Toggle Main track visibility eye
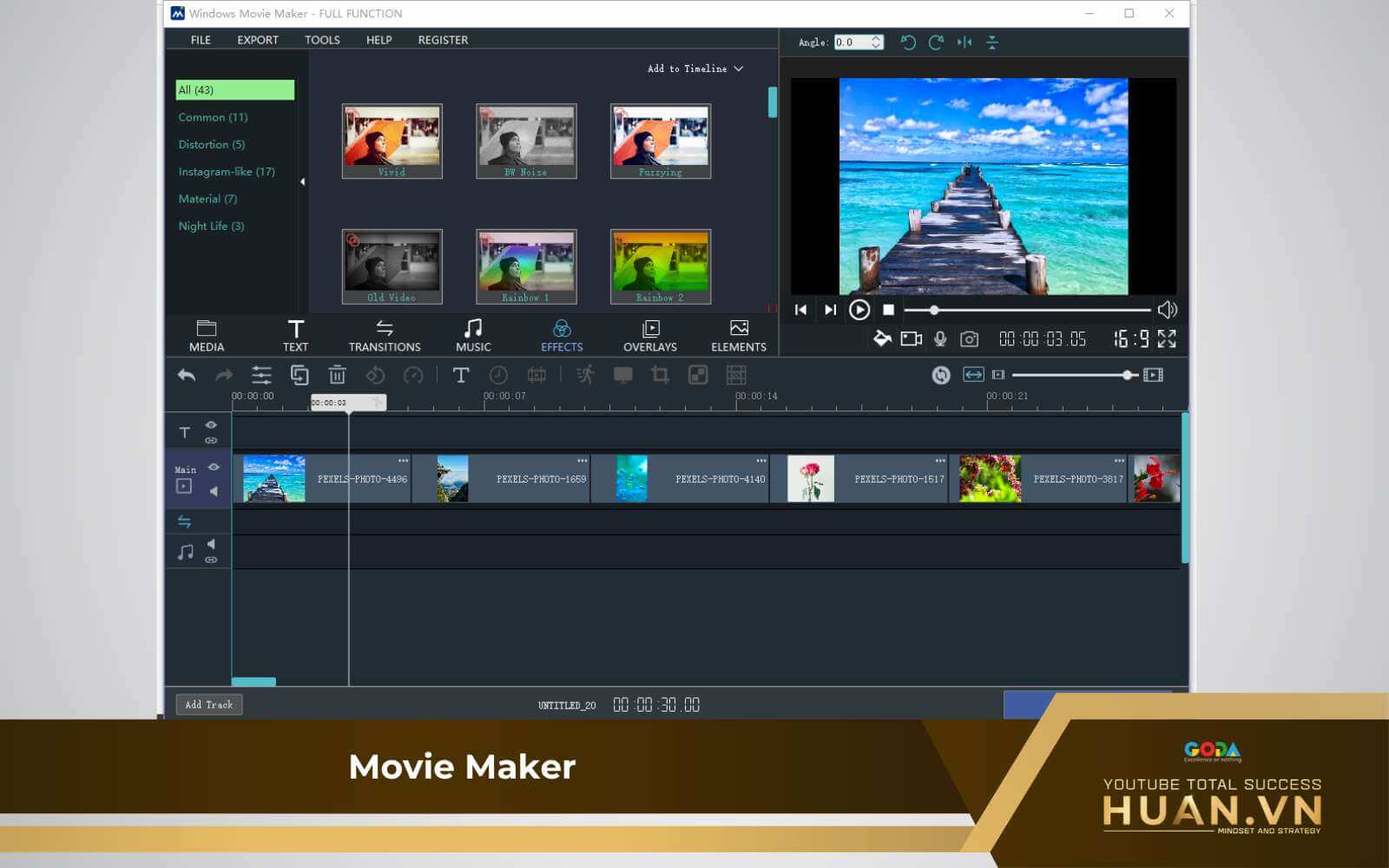1389x868 pixels. pos(214,467)
